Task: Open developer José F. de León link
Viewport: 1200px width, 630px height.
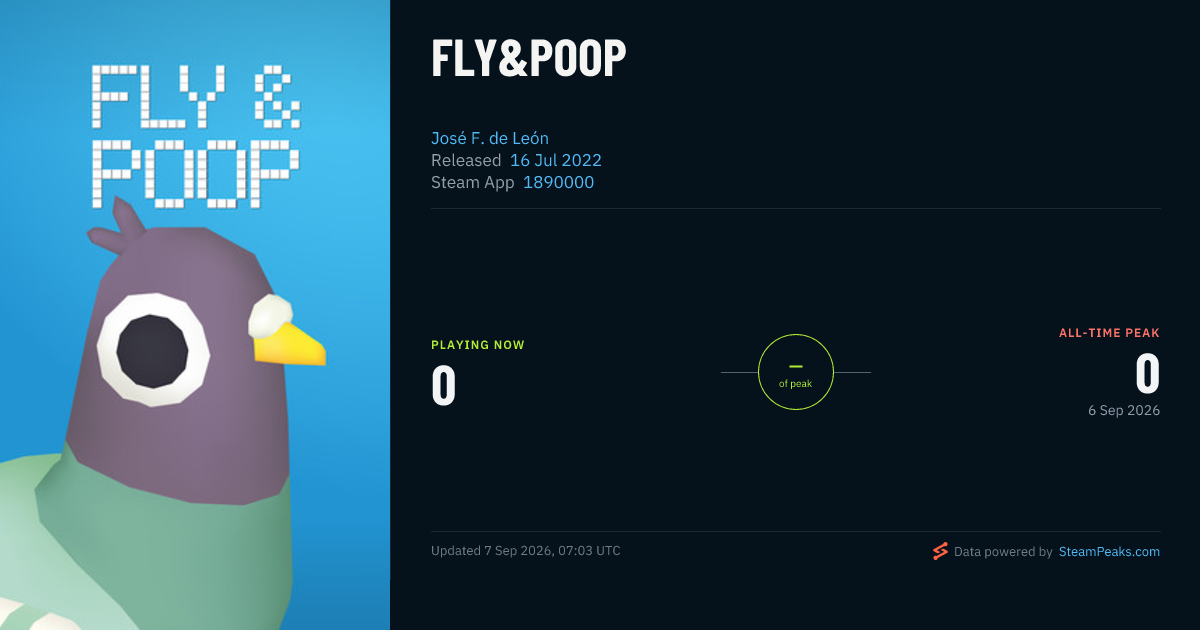Action: pyautogui.click(x=490, y=138)
